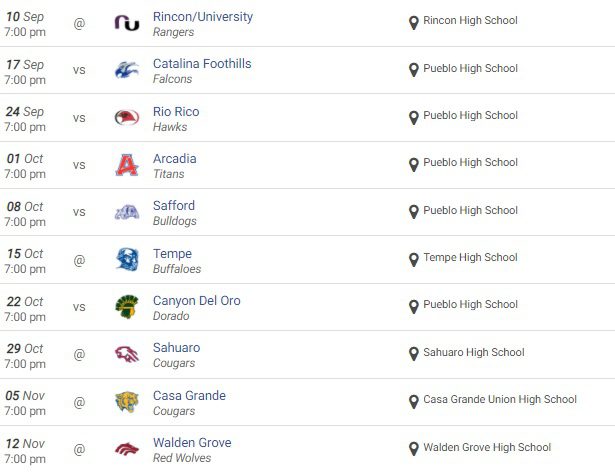Click the Catalina Foothills Falcons logo
Viewport: 615px width, 474px height.
(x=127, y=70)
